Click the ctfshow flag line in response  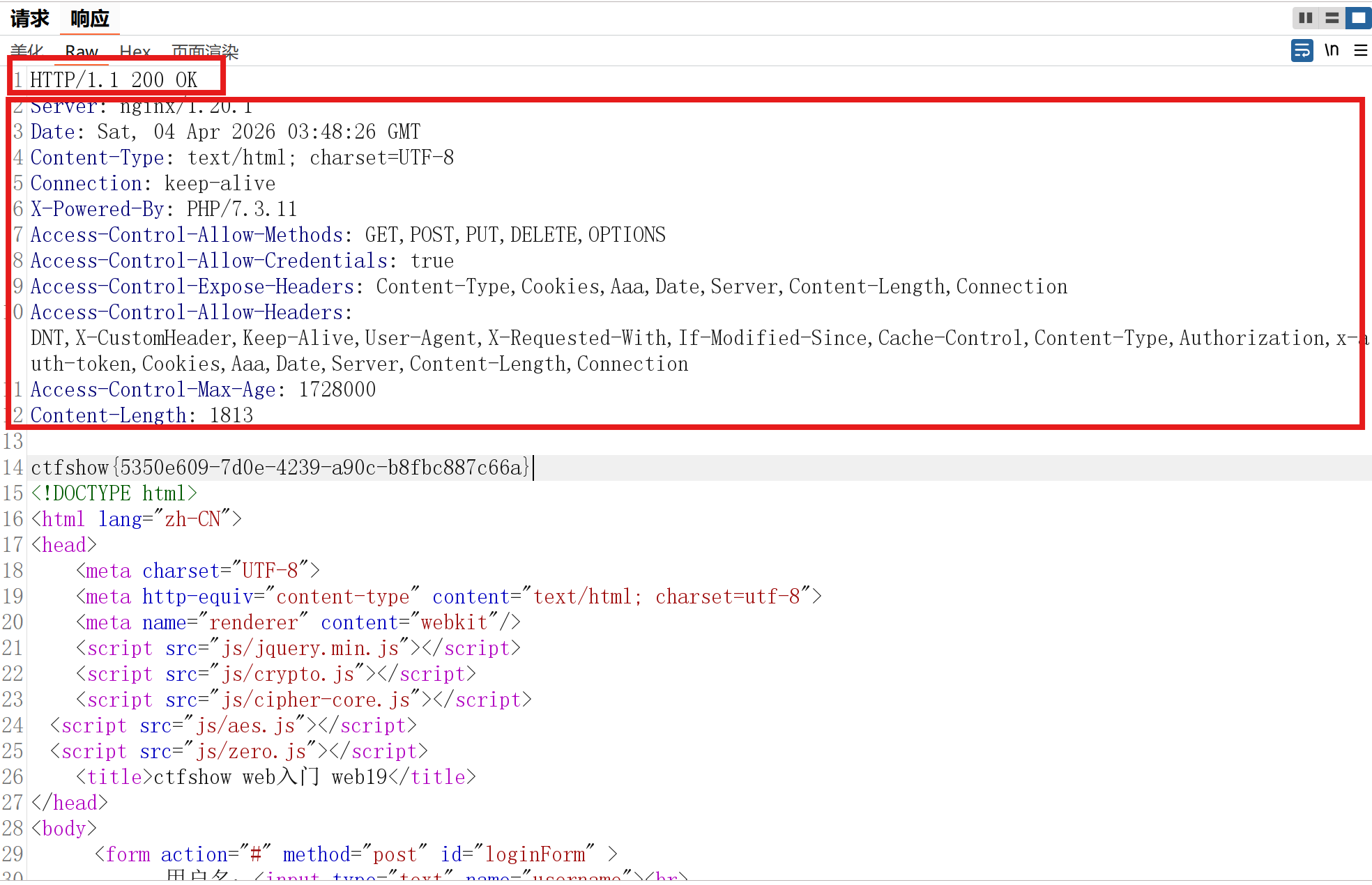(x=279, y=468)
